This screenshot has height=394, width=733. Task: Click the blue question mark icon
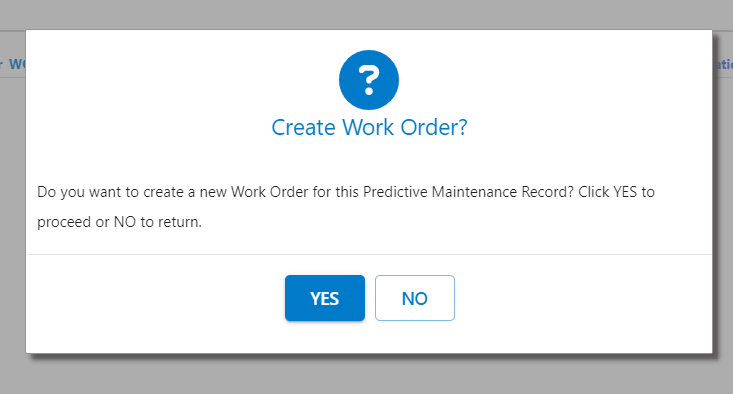pyautogui.click(x=369, y=80)
